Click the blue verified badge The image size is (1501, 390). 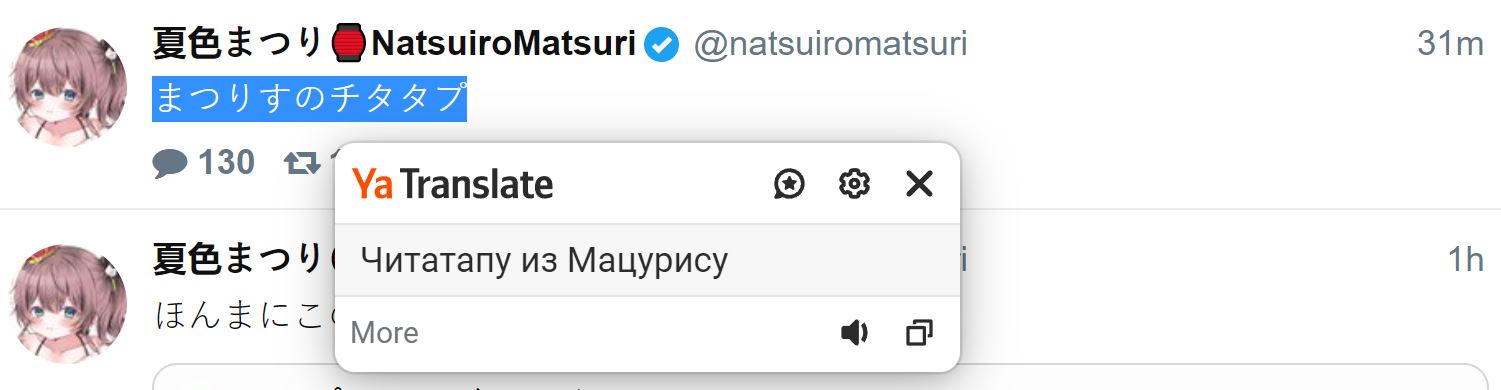point(661,45)
